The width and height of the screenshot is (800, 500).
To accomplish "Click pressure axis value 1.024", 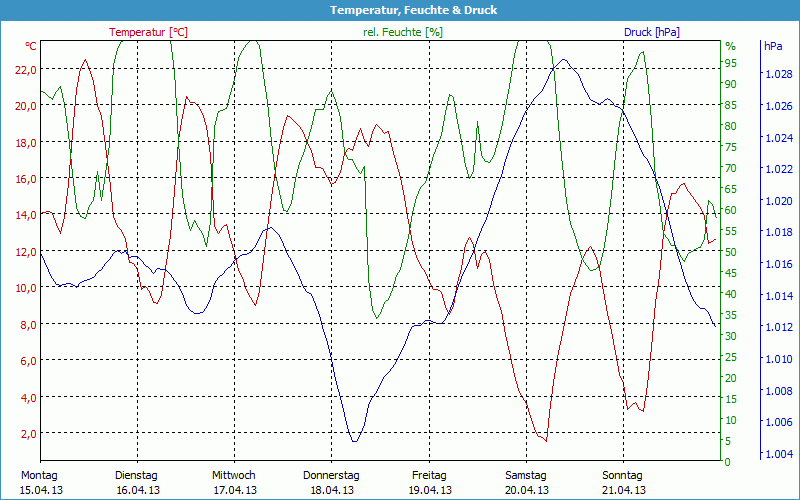I will pos(779,138).
